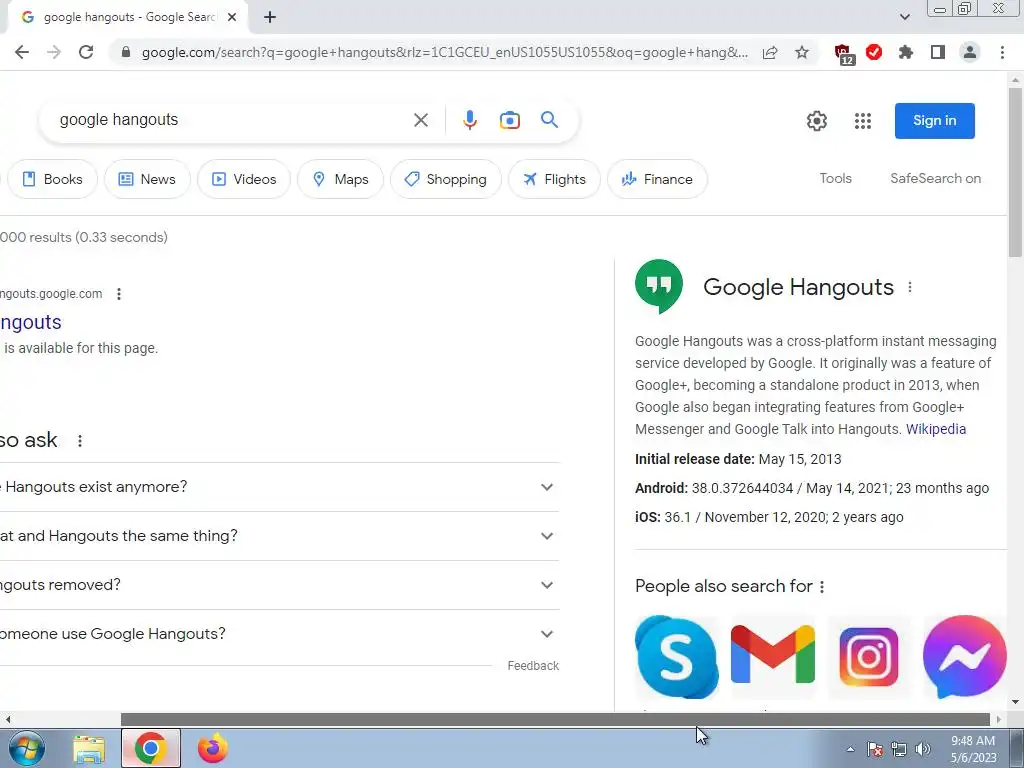
Task: Open the Hangouts result title link
Action: point(31,322)
